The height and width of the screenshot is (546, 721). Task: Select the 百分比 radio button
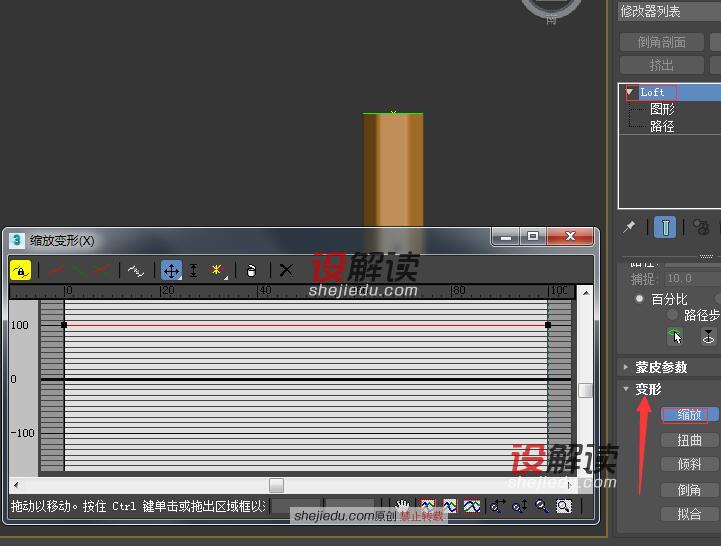click(639, 299)
